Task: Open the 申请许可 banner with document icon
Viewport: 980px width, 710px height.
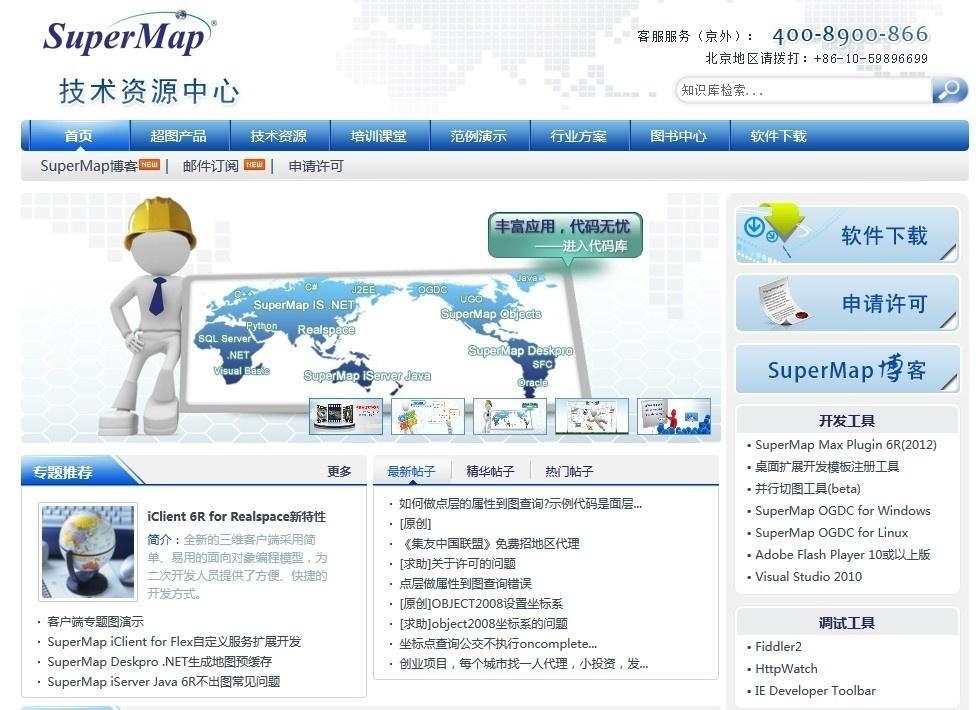Action: click(x=847, y=303)
